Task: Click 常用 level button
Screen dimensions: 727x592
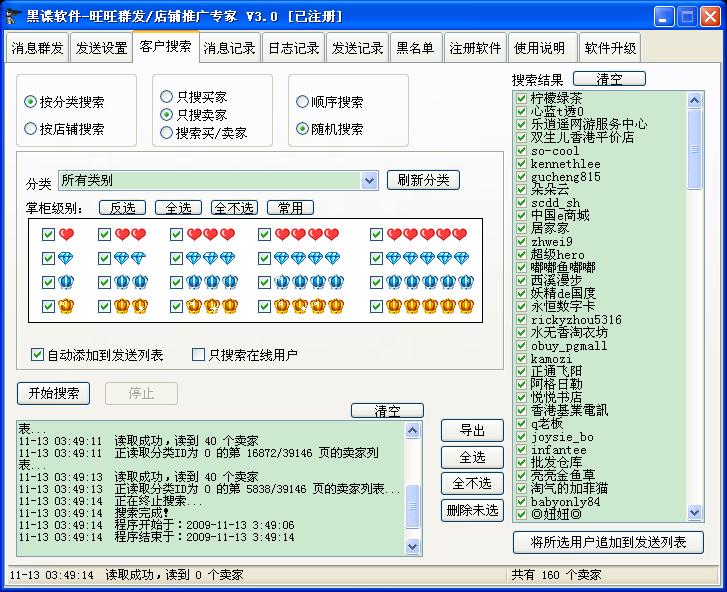Action: click(x=290, y=208)
